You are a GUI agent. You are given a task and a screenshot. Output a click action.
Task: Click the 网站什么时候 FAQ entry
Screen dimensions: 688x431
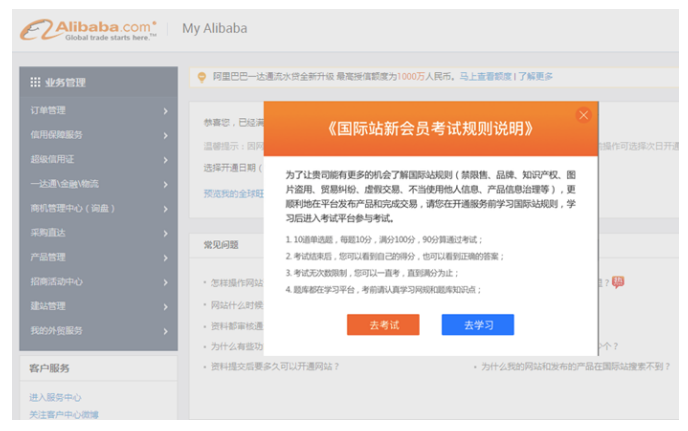click(x=237, y=305)
